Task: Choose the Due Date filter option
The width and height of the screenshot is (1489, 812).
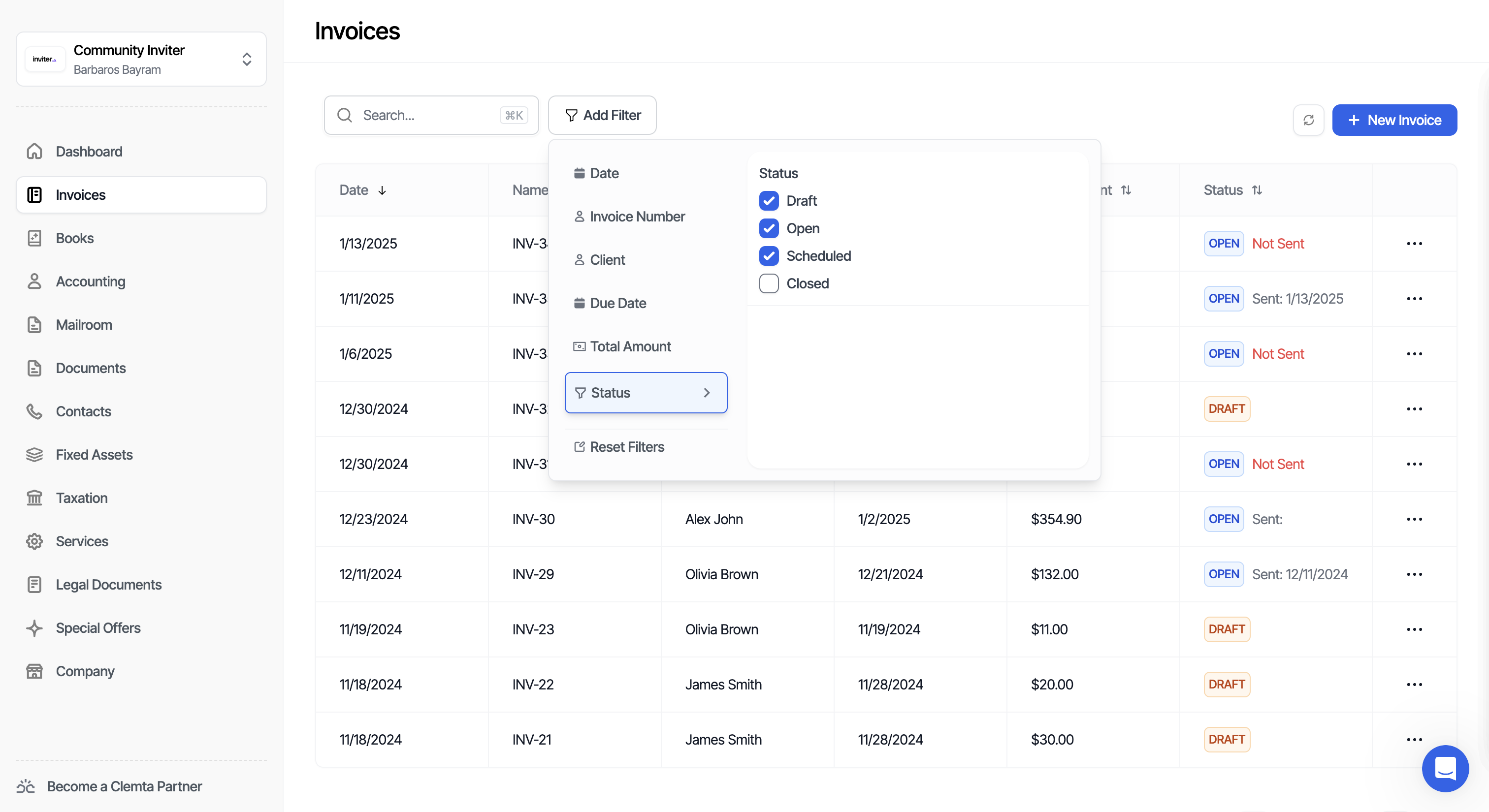Action: 646,303
